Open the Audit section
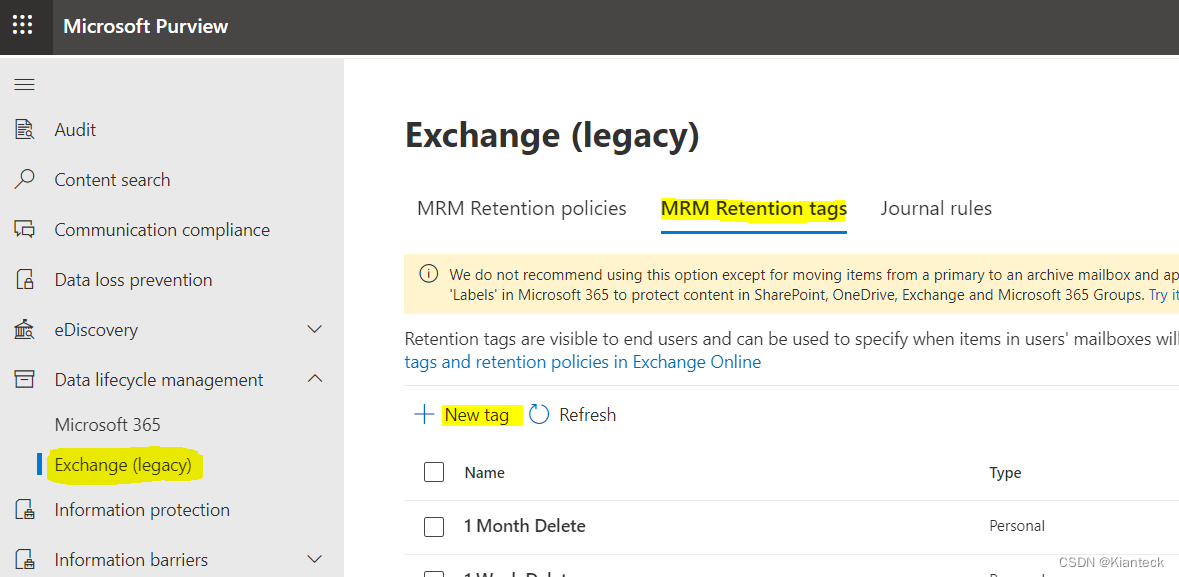This screenshot has width=1179, height=577. (x=74, y=129)
